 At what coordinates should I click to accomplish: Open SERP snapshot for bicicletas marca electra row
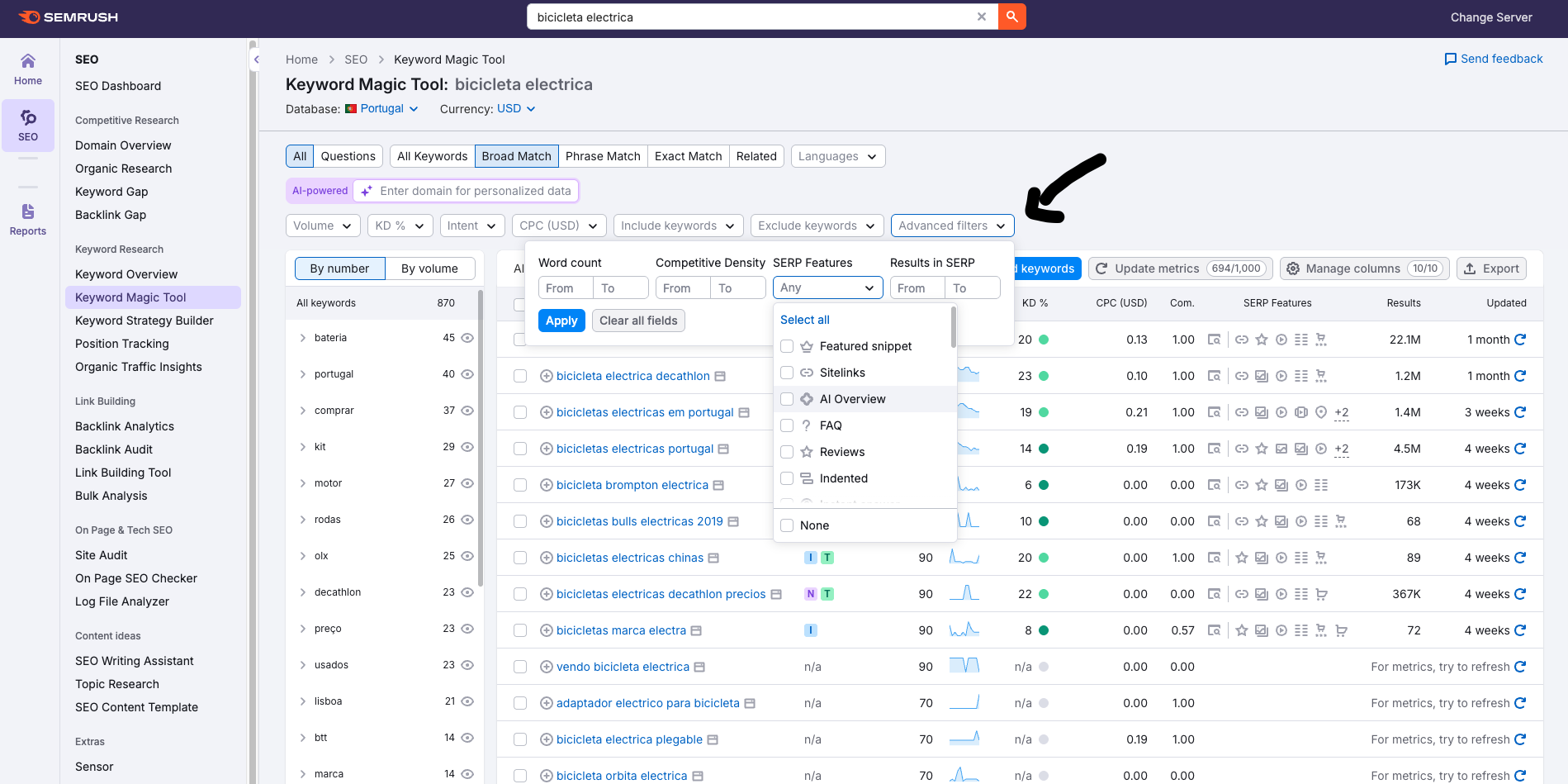tap(1214, 630)
